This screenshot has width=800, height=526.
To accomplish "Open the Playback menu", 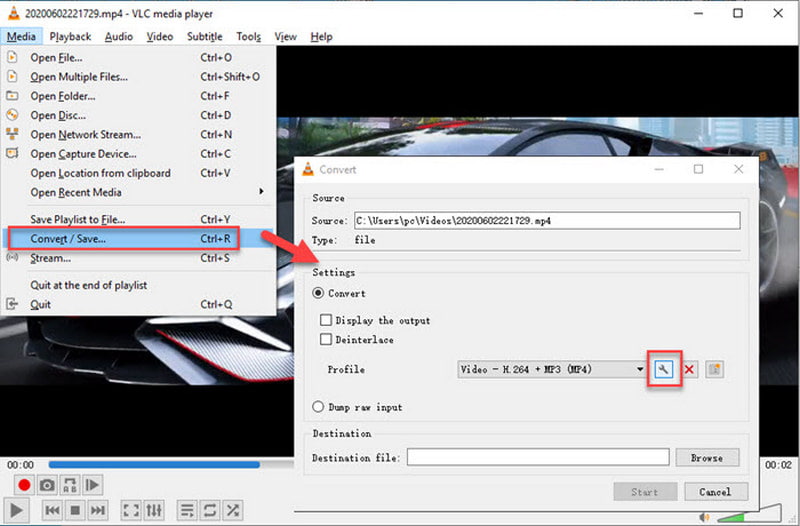I will tap(70, 36).
